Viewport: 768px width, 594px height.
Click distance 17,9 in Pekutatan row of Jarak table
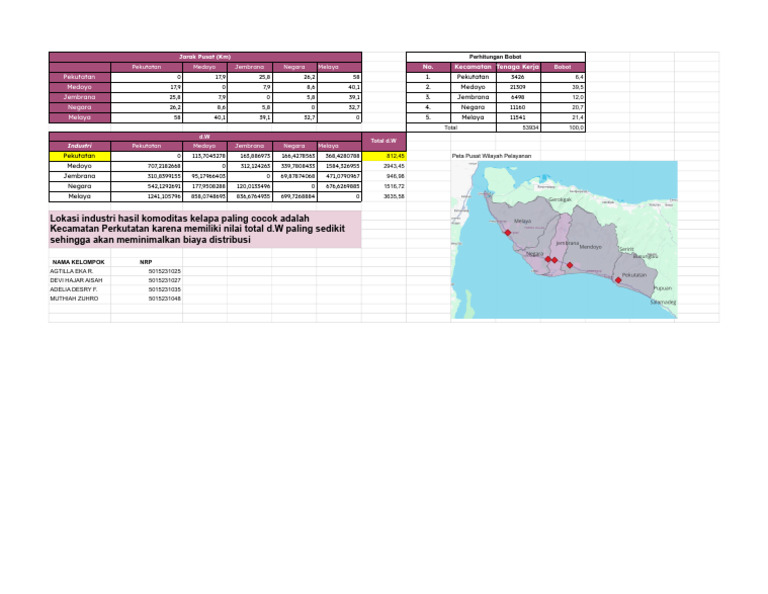(x=205, y=77)
